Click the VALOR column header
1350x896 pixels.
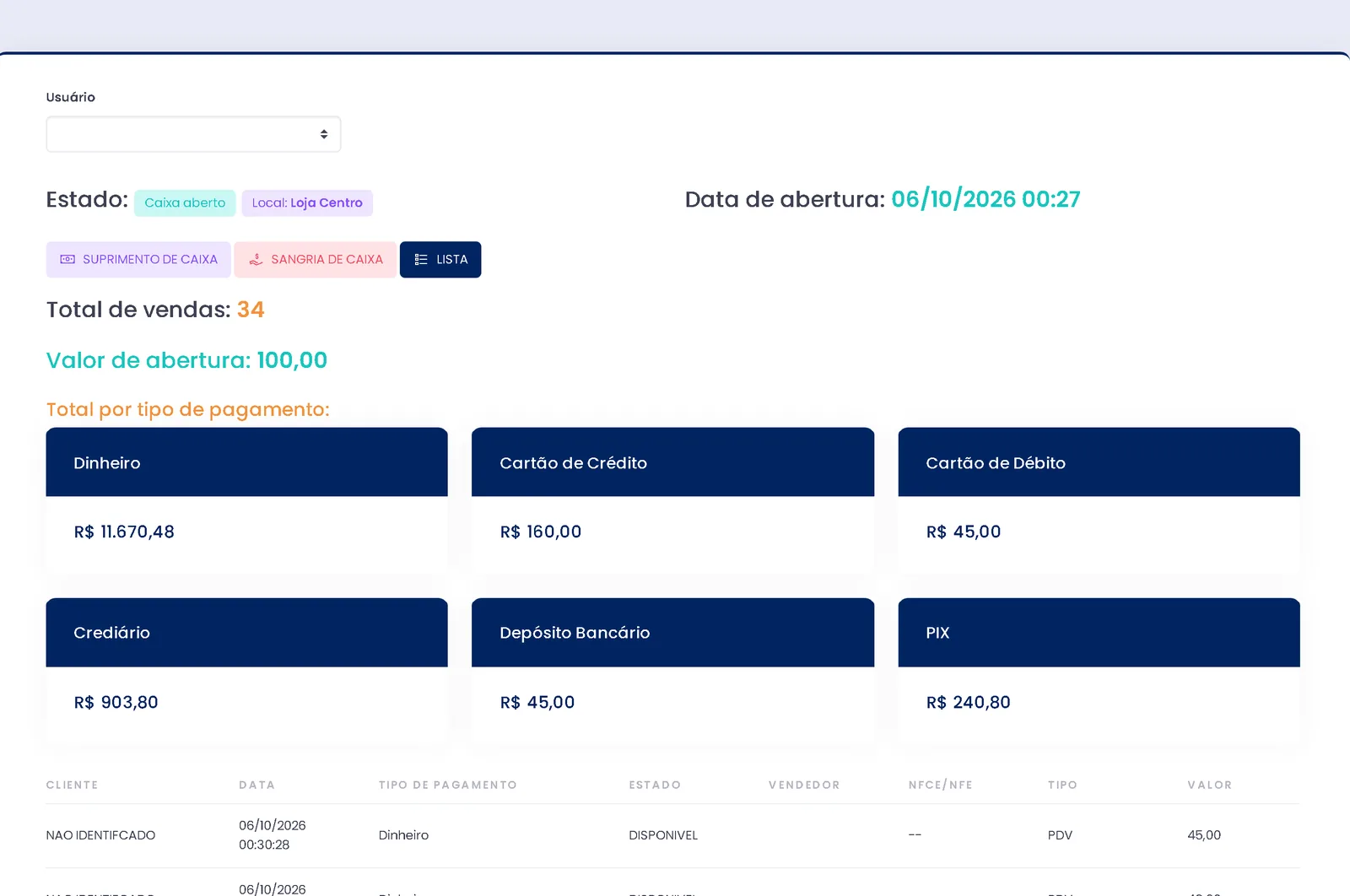click(1209, 785)
